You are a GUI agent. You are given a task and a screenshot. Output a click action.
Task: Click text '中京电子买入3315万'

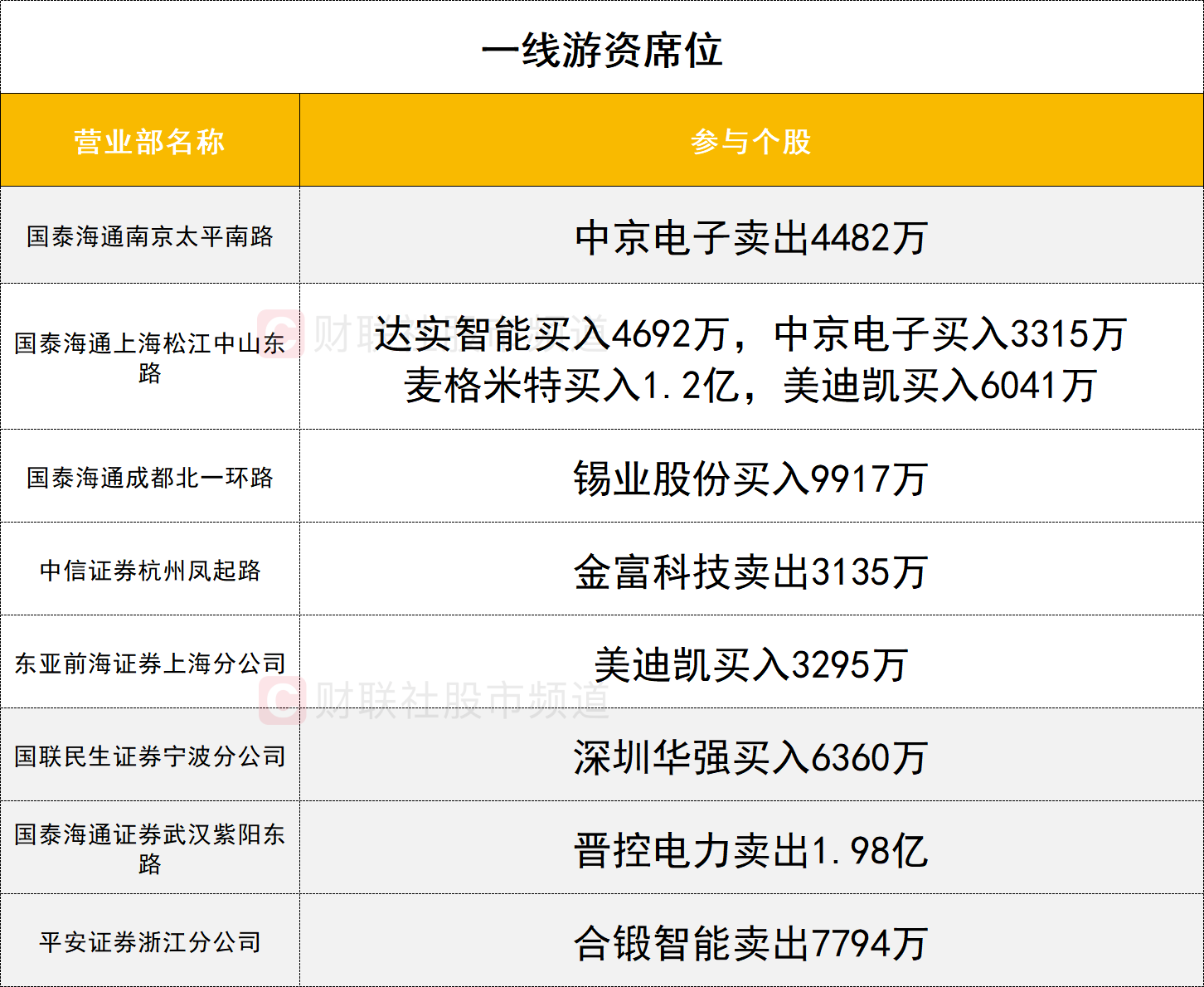(x=950, y=334)
